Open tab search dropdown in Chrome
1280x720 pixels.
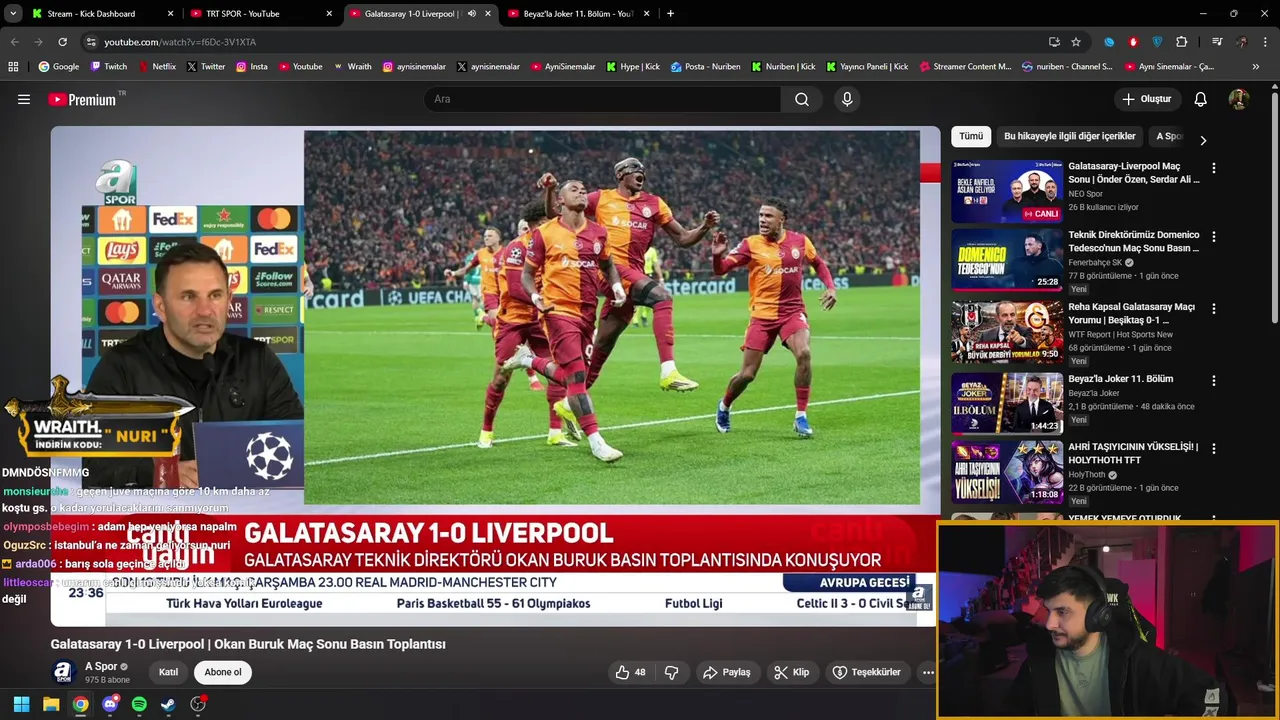pos(13,14)
